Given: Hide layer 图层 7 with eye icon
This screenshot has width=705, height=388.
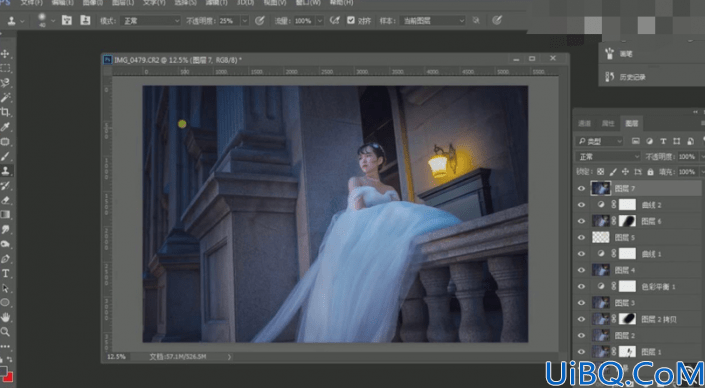Looking at the screenshot, I should point(581,189).
